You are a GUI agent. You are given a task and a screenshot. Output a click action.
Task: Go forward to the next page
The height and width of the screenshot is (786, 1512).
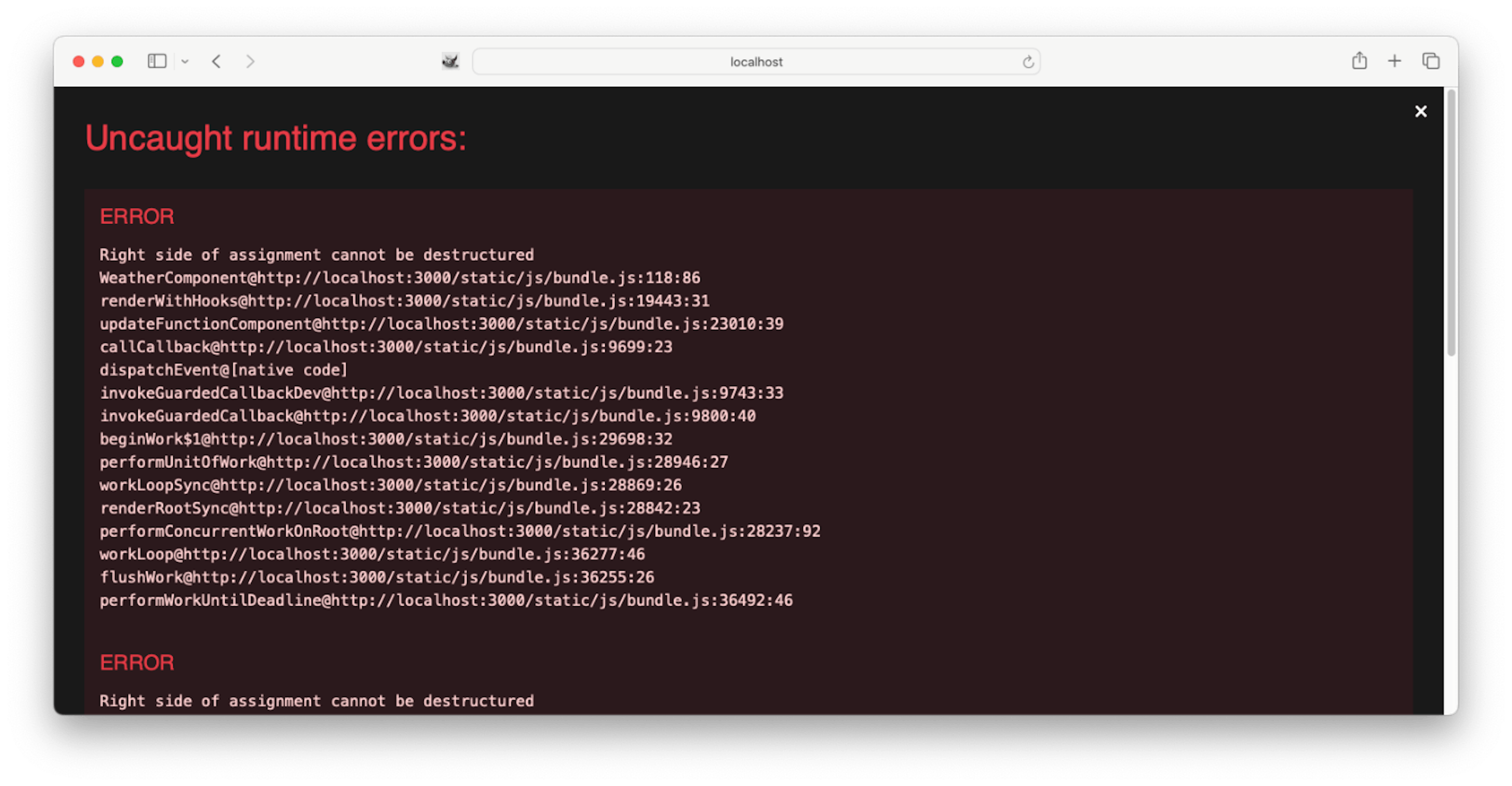tap(250, 61)
